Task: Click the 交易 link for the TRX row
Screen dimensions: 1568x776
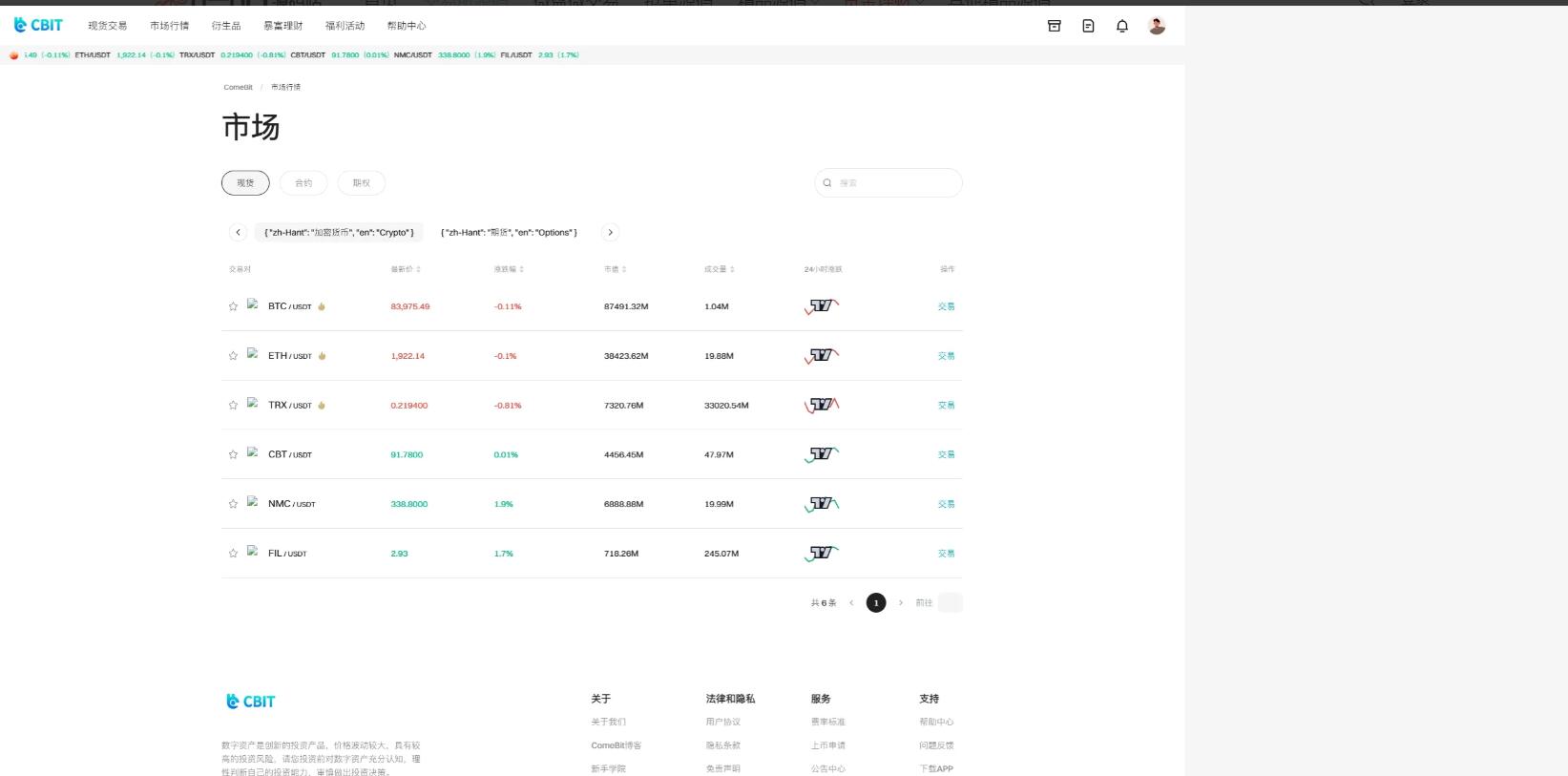Action: pyautogui.click(x=946, y=405)
